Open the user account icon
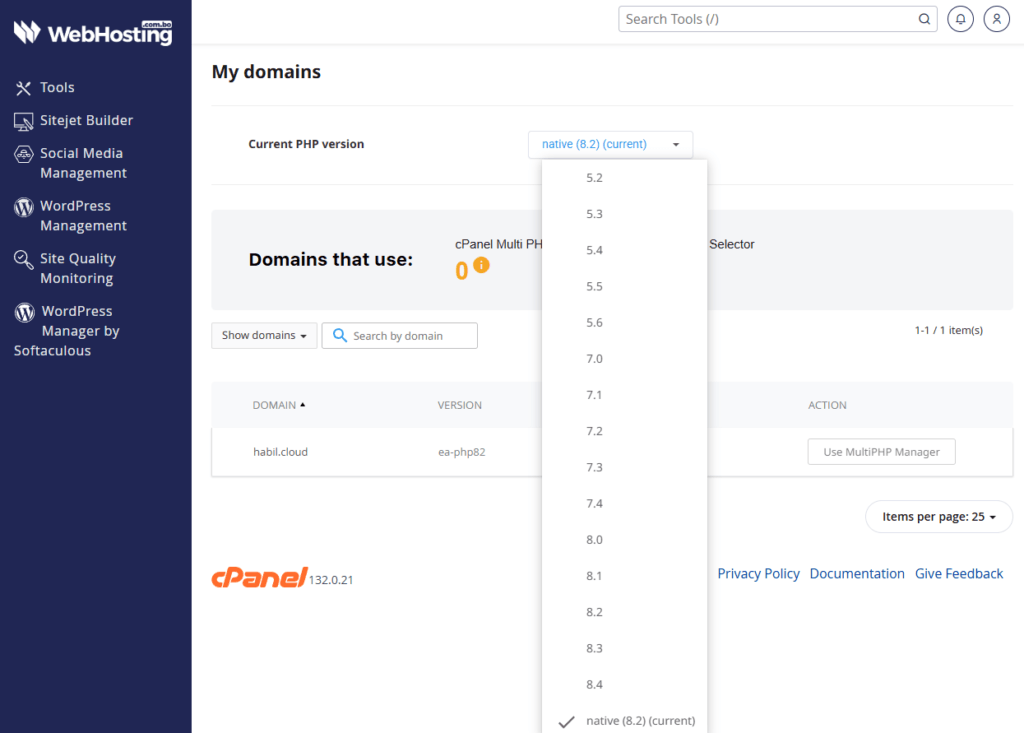1024x733 pixels. 997,19
